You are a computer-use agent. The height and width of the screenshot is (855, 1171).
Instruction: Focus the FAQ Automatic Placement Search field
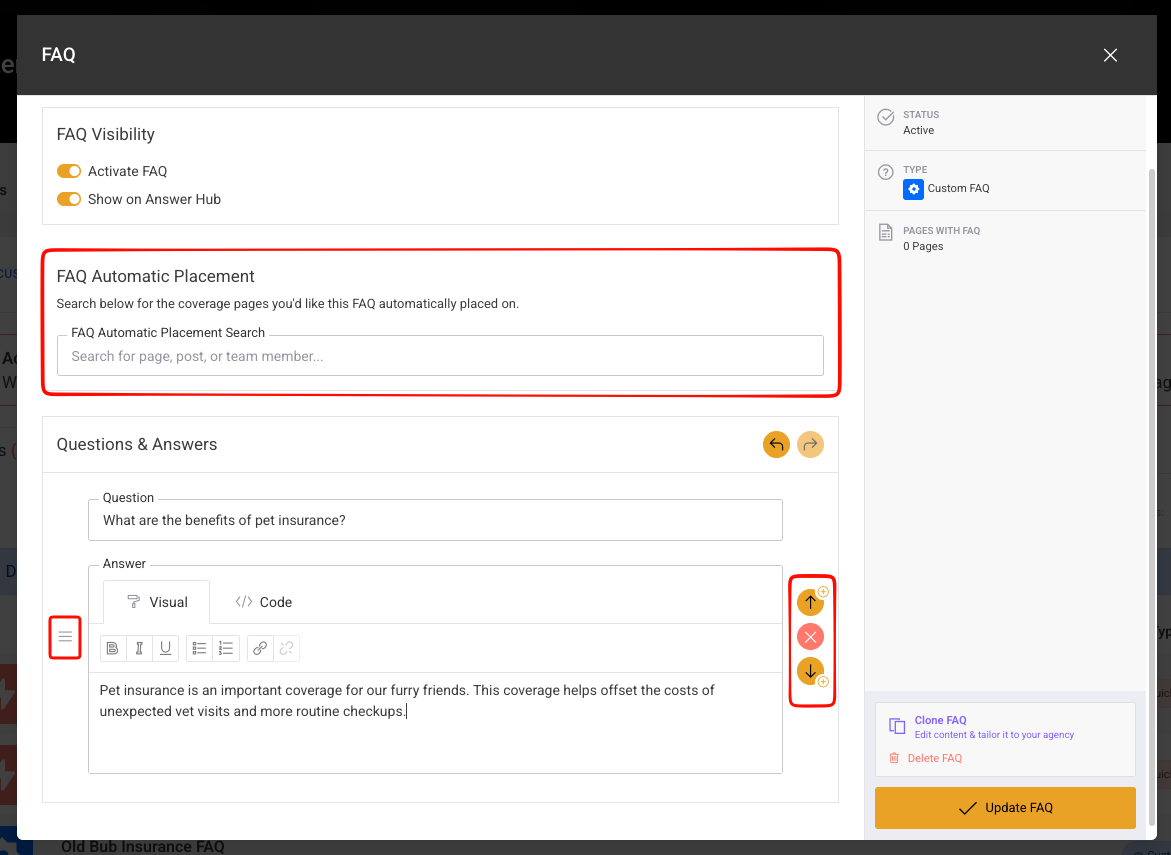(x=440, y=356)
